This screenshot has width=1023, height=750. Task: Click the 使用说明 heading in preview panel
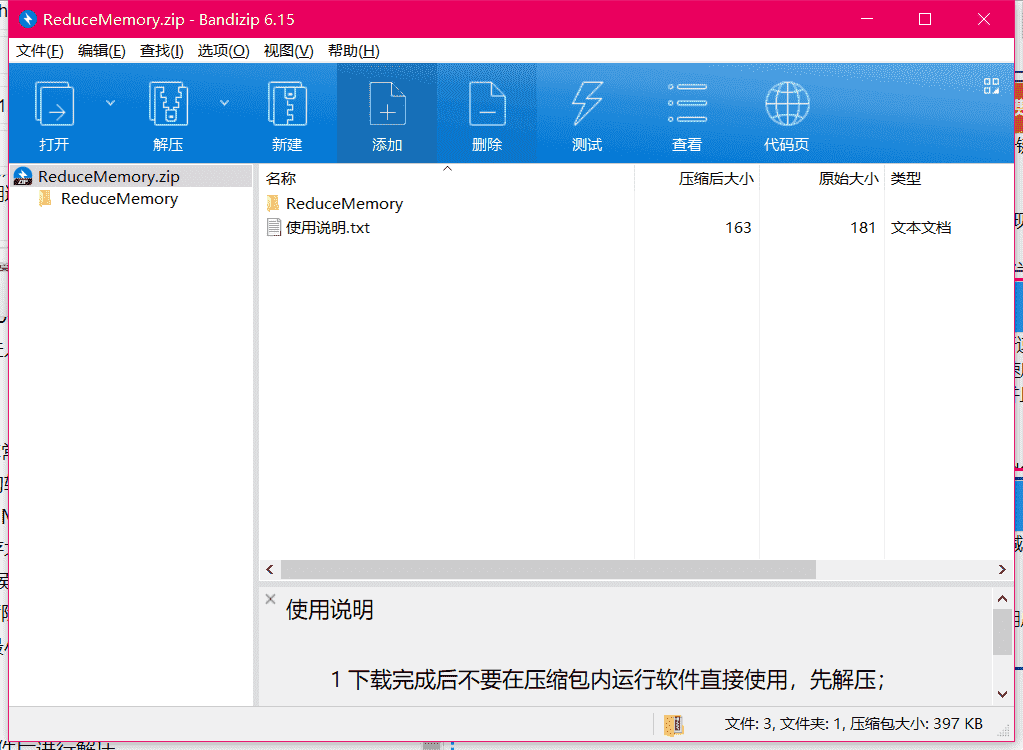click(x=329, y=610)
